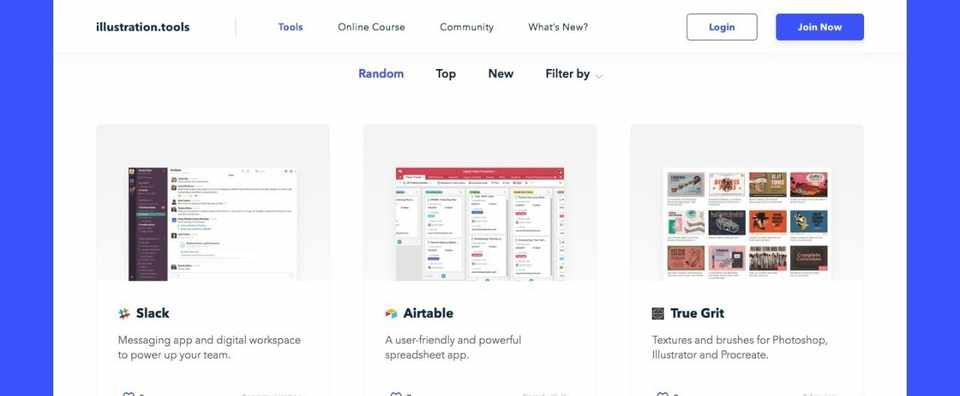Open the What's New? page
Viewport: 960px width, 396px height.
pyautogui.click(x=558, y=27)
